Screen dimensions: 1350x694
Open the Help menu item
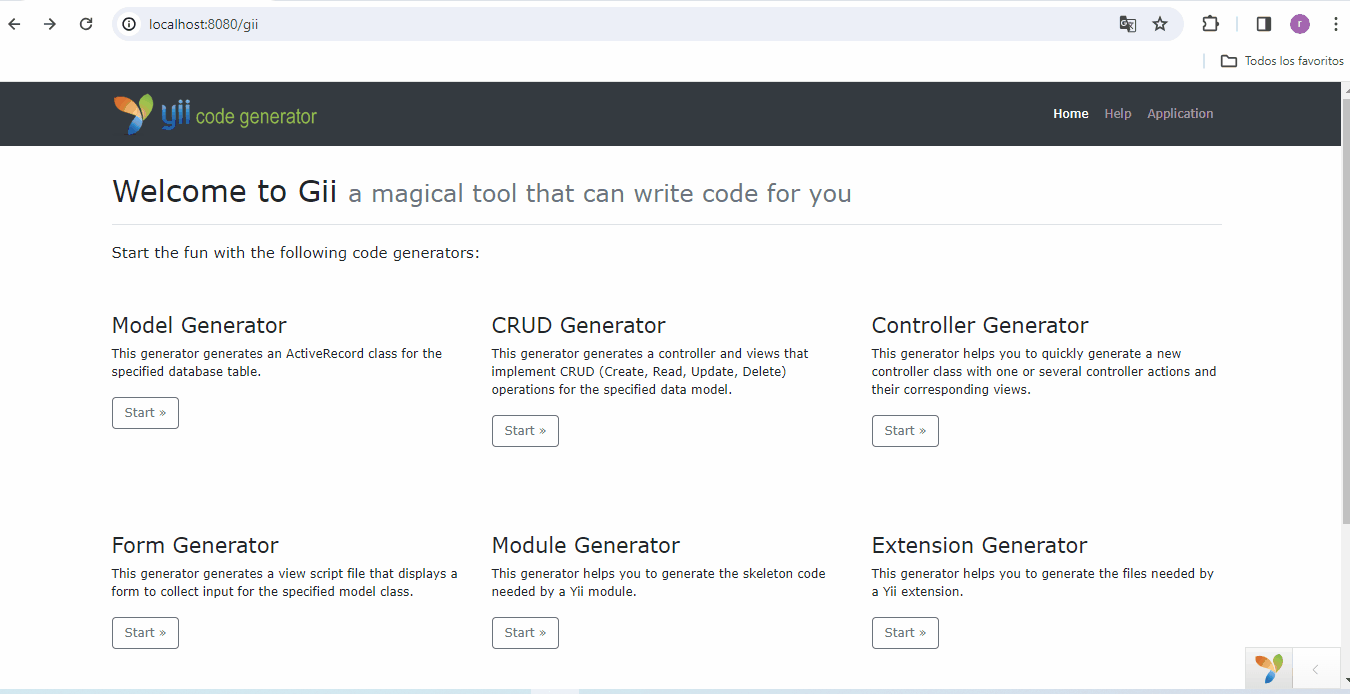pos(1118,114)
